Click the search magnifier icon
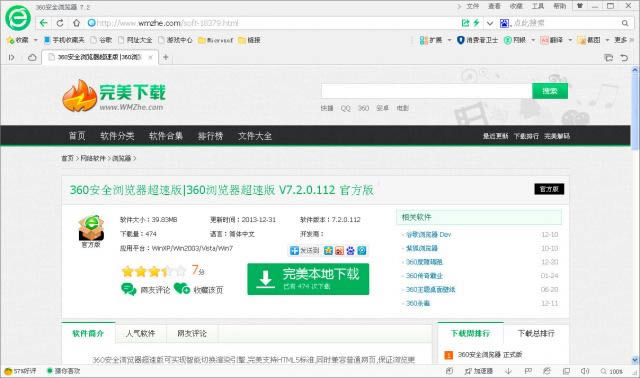This screenshot has width=640, height=378. pos(625,23)
